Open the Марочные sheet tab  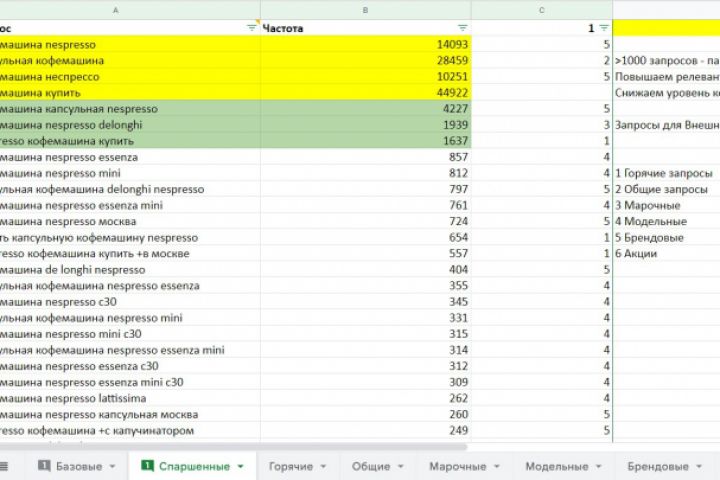coord(457,466)
